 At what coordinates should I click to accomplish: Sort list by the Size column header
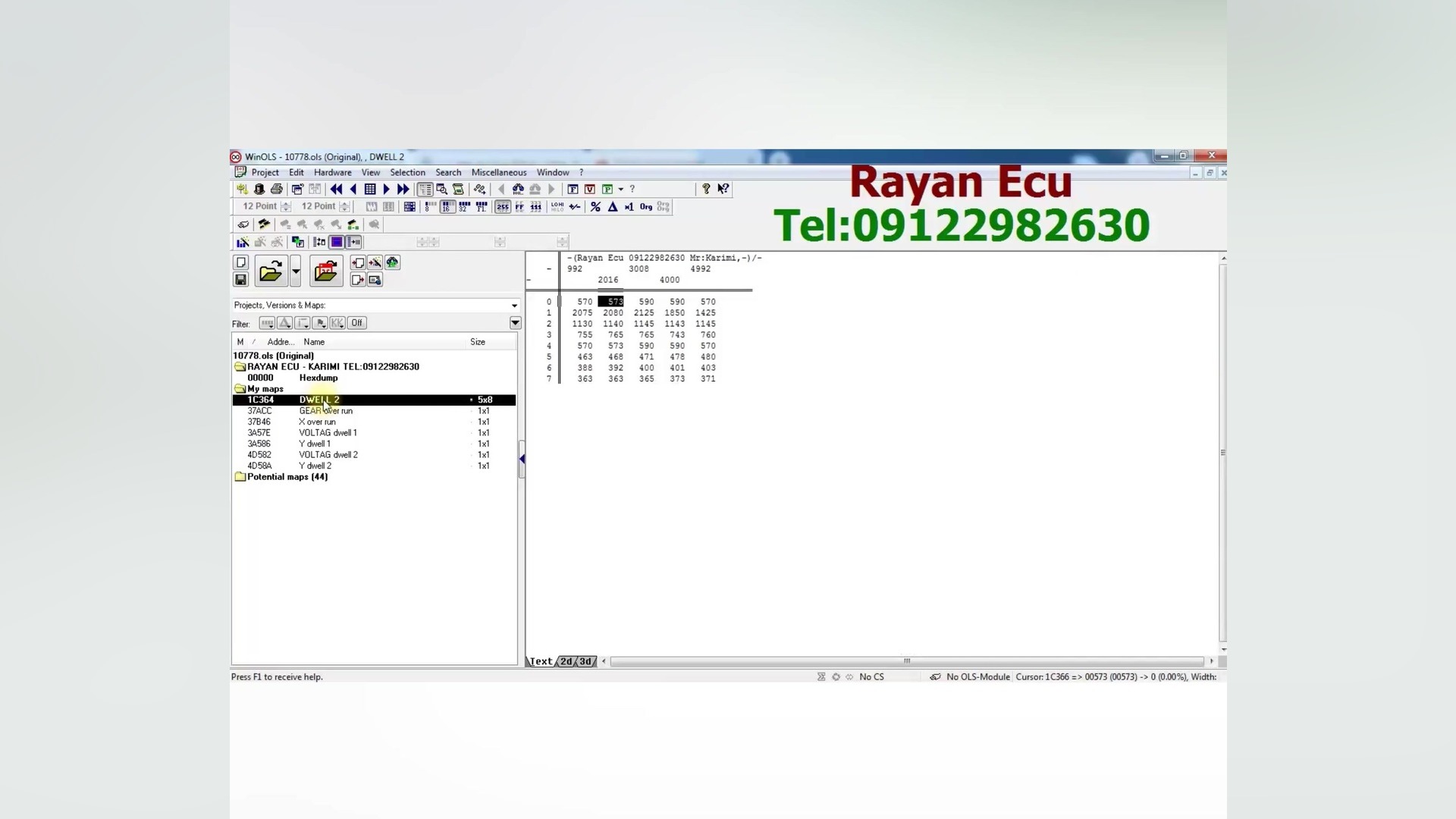tap(491, 342)
